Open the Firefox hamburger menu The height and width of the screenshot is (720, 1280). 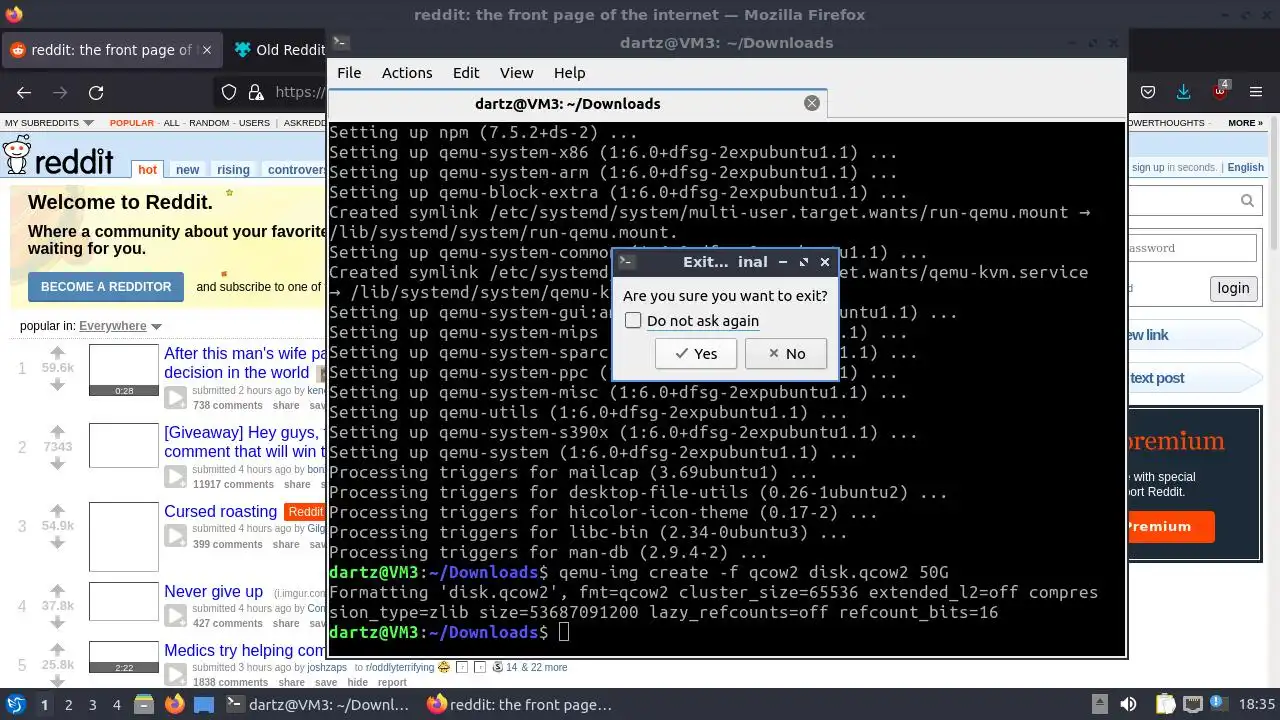[1256, 92]
